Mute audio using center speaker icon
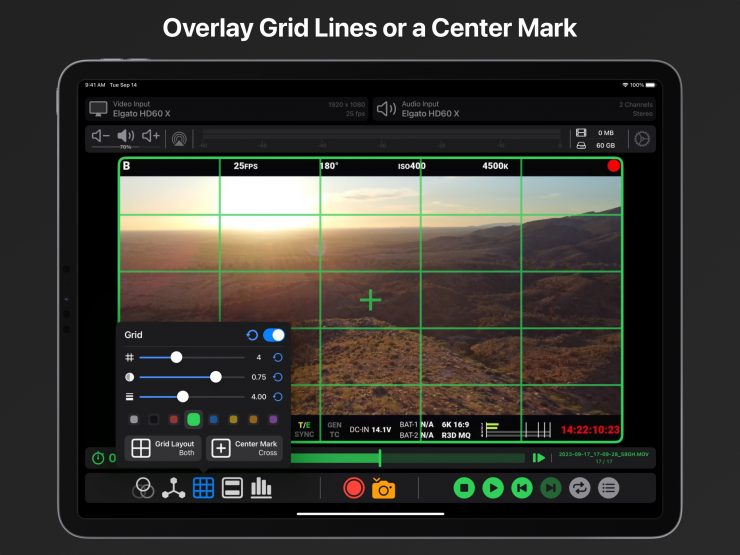This screenshot has width=740, height=555. pyautogui.click(x=126, y=136)
